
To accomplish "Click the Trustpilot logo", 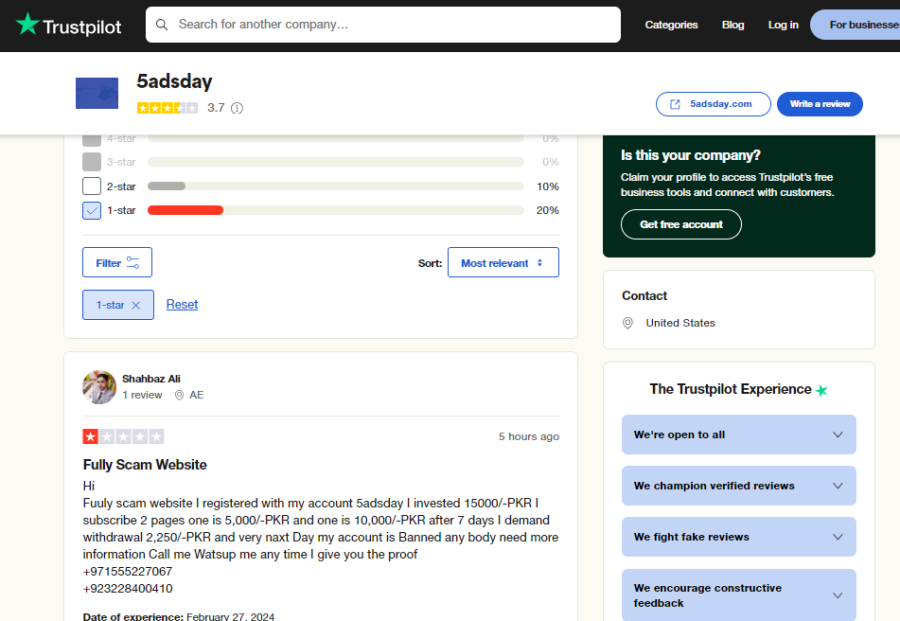I will (x=68, y=25).
